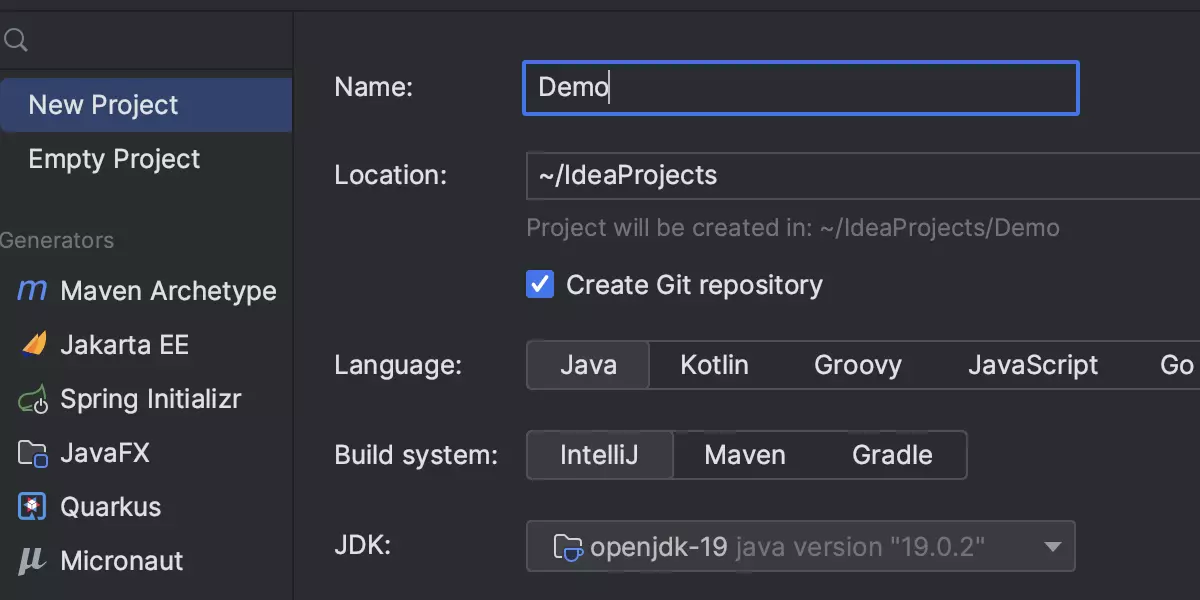Click the openjdk-19 folder icon
The image size is (1200, 600).
(566, 546)
